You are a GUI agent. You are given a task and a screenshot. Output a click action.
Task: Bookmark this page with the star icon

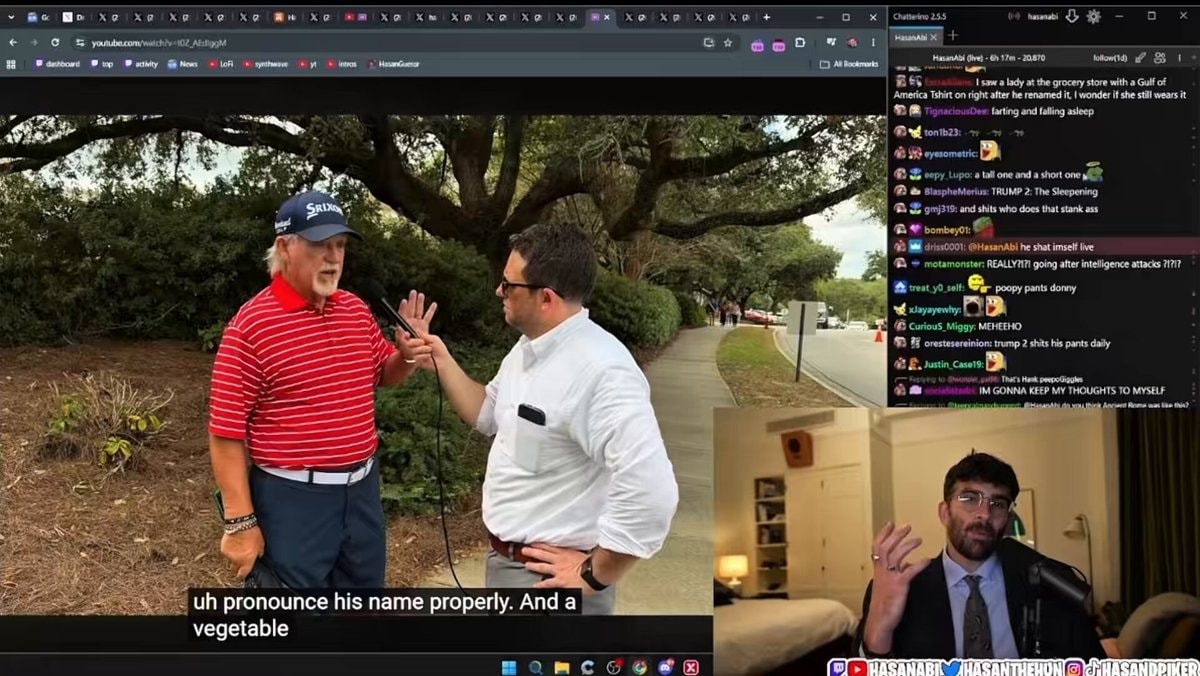[x=728, y=43]
